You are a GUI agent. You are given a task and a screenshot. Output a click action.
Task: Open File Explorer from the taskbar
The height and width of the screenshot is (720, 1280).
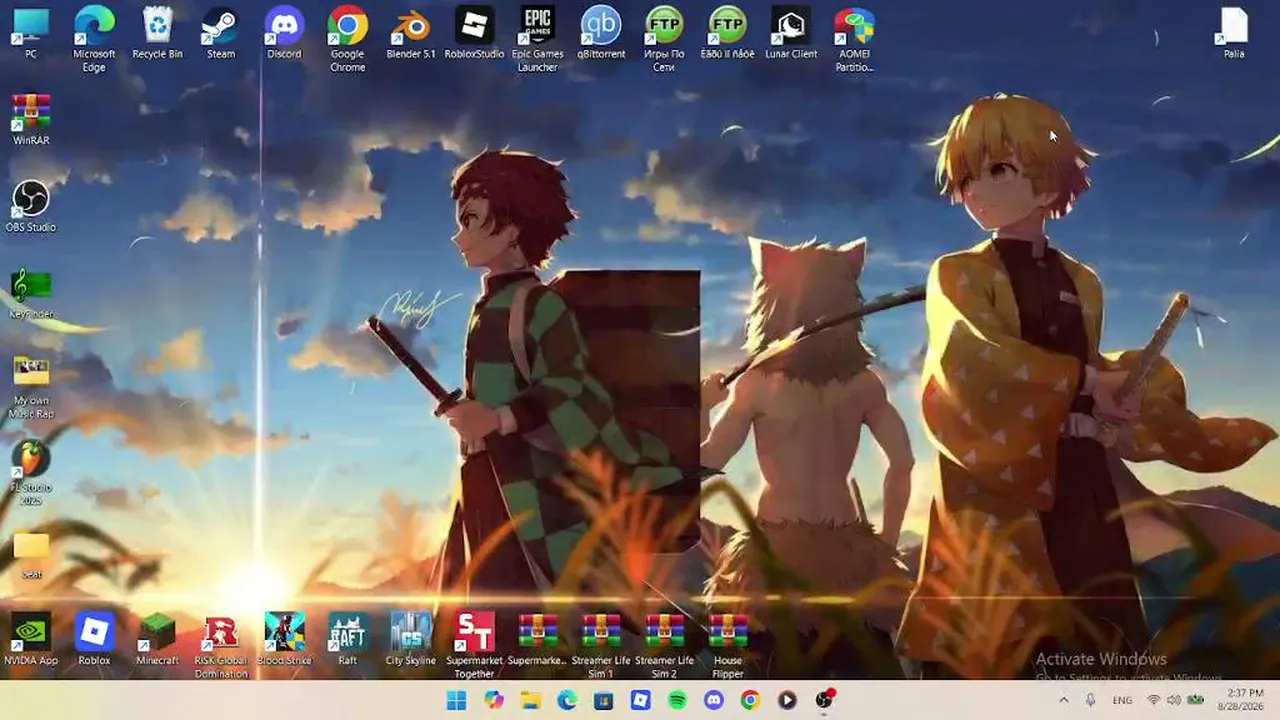click(530, 700)
